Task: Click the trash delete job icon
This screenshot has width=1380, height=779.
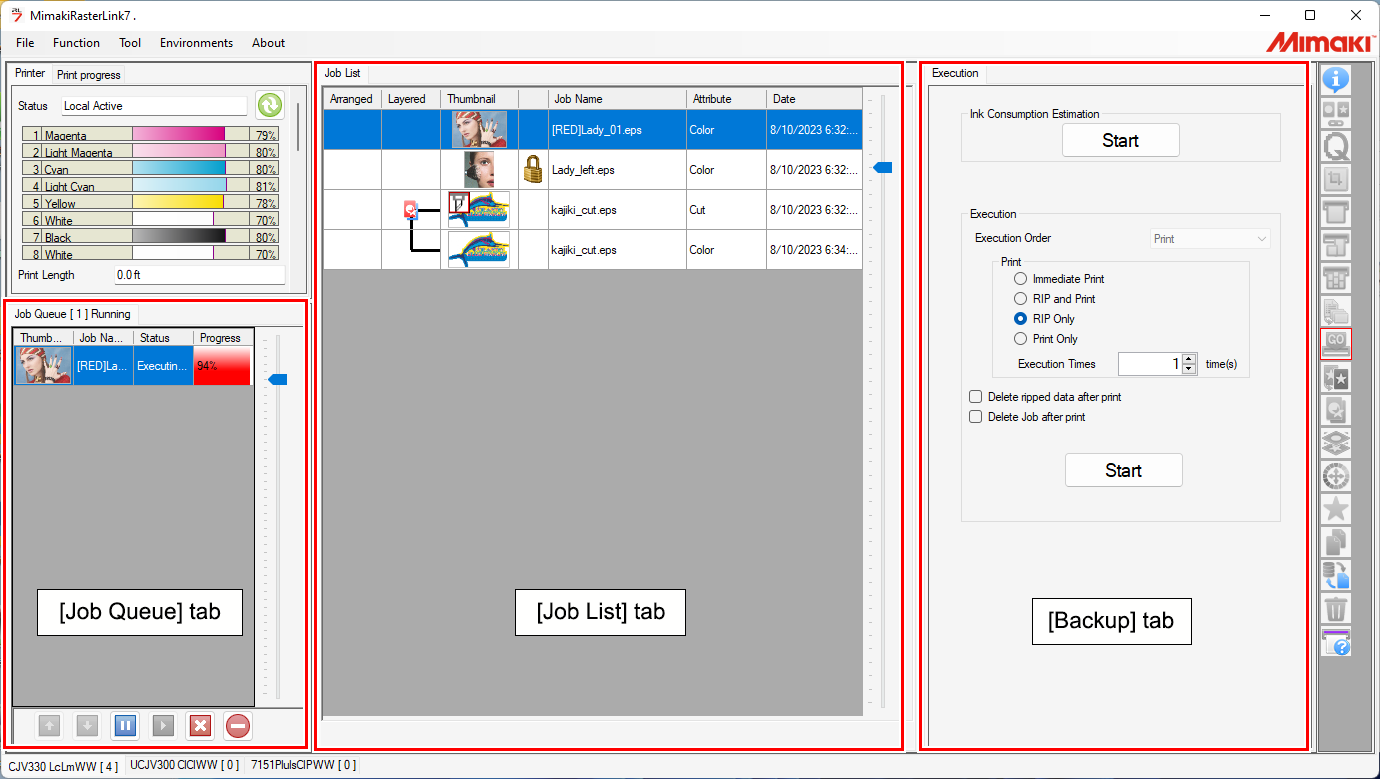Action: click(x=1335, y=608)
